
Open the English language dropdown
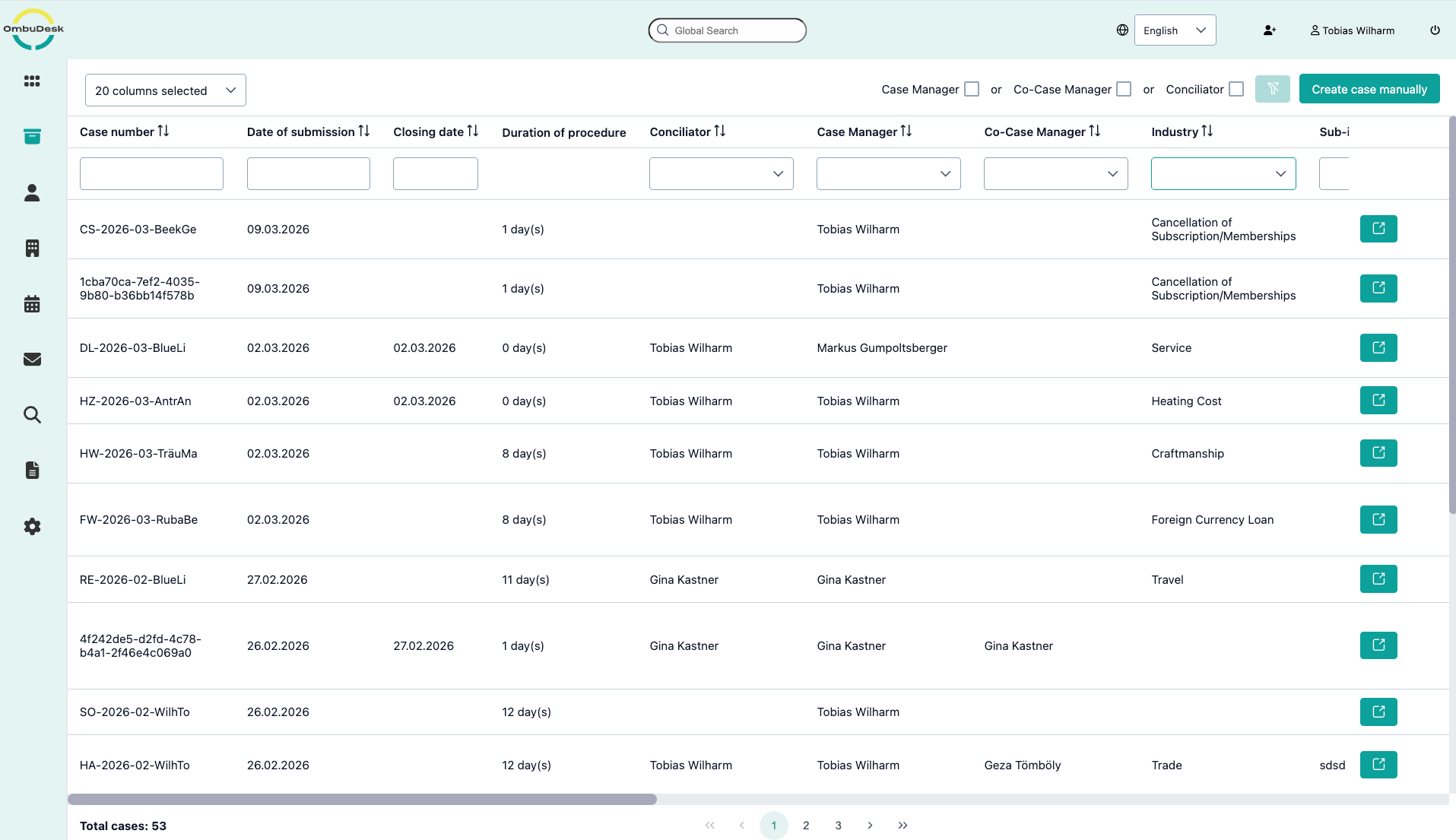coord(1174,30)
